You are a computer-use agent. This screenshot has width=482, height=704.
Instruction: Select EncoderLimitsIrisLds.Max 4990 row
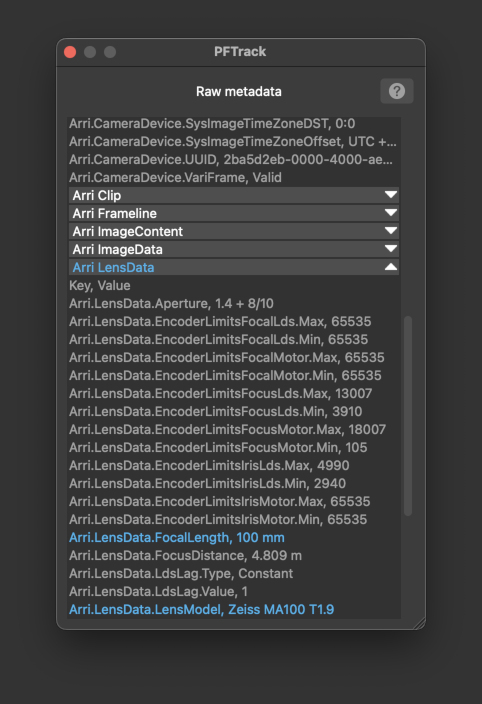(234, 465)
